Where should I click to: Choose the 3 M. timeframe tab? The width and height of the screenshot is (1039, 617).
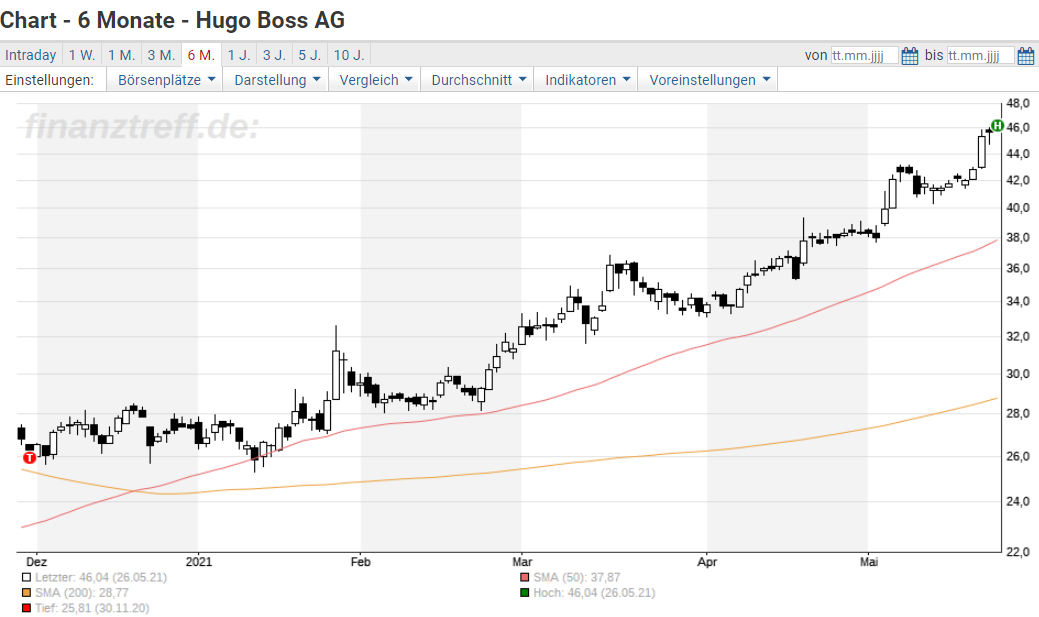point(161,55)
